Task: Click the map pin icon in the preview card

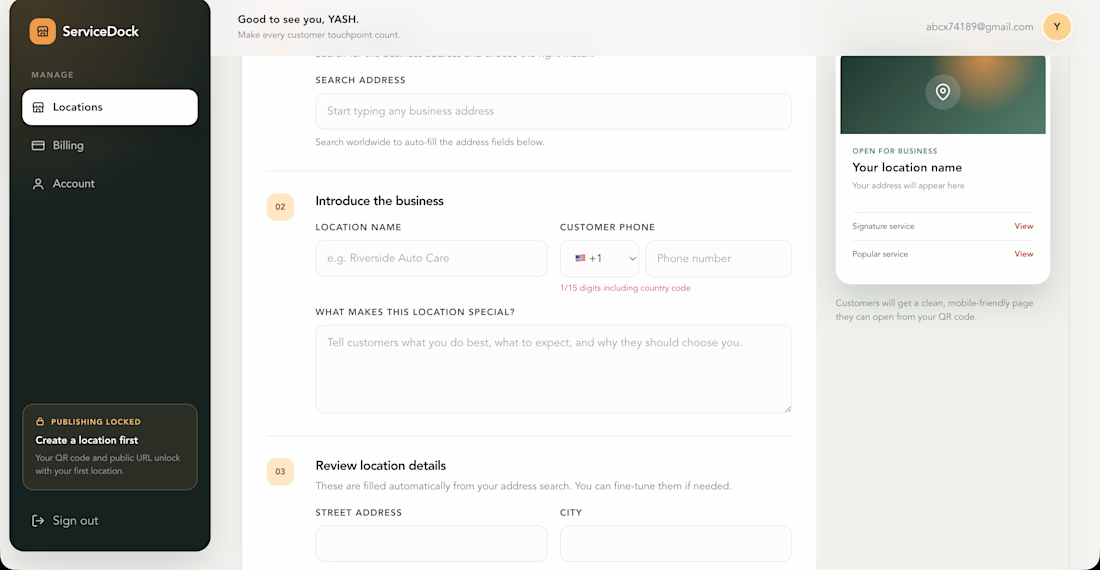Action: [x=943, y=92]
